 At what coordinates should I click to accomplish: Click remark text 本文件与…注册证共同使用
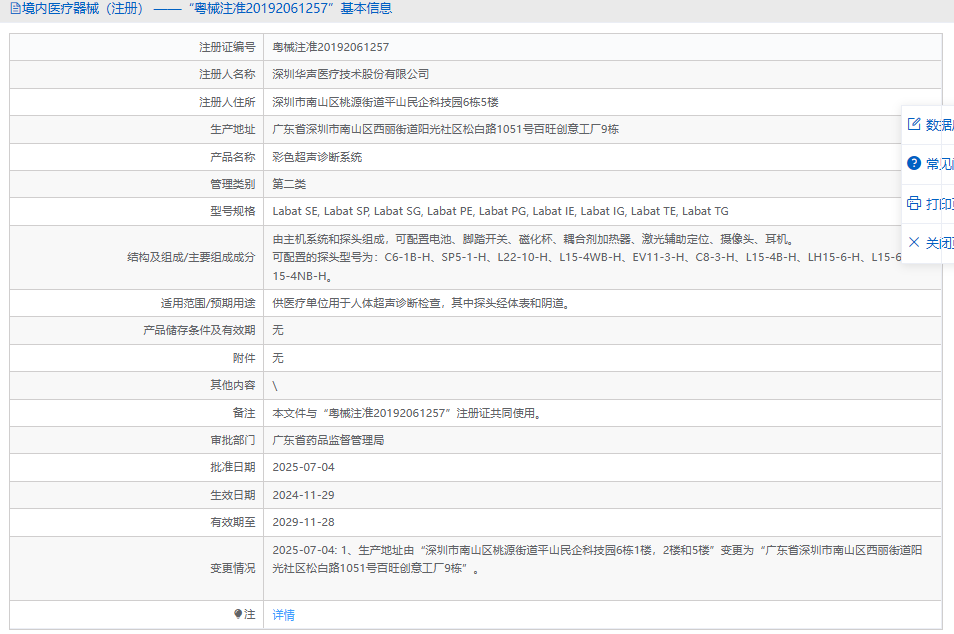406,413
